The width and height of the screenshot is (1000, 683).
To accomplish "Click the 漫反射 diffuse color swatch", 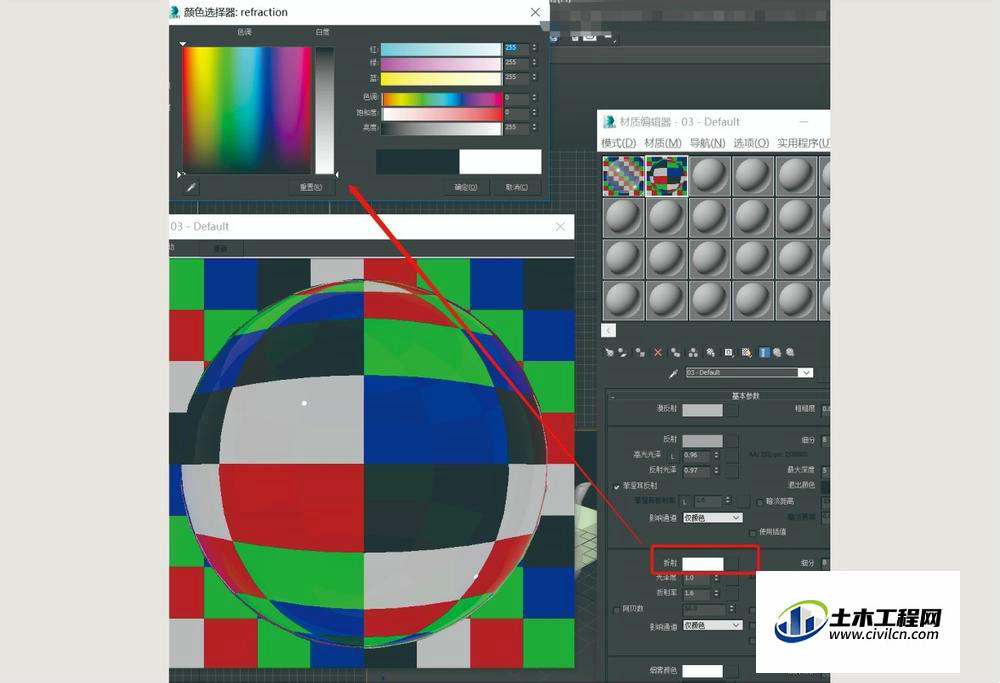I will (x=702, y=410).
